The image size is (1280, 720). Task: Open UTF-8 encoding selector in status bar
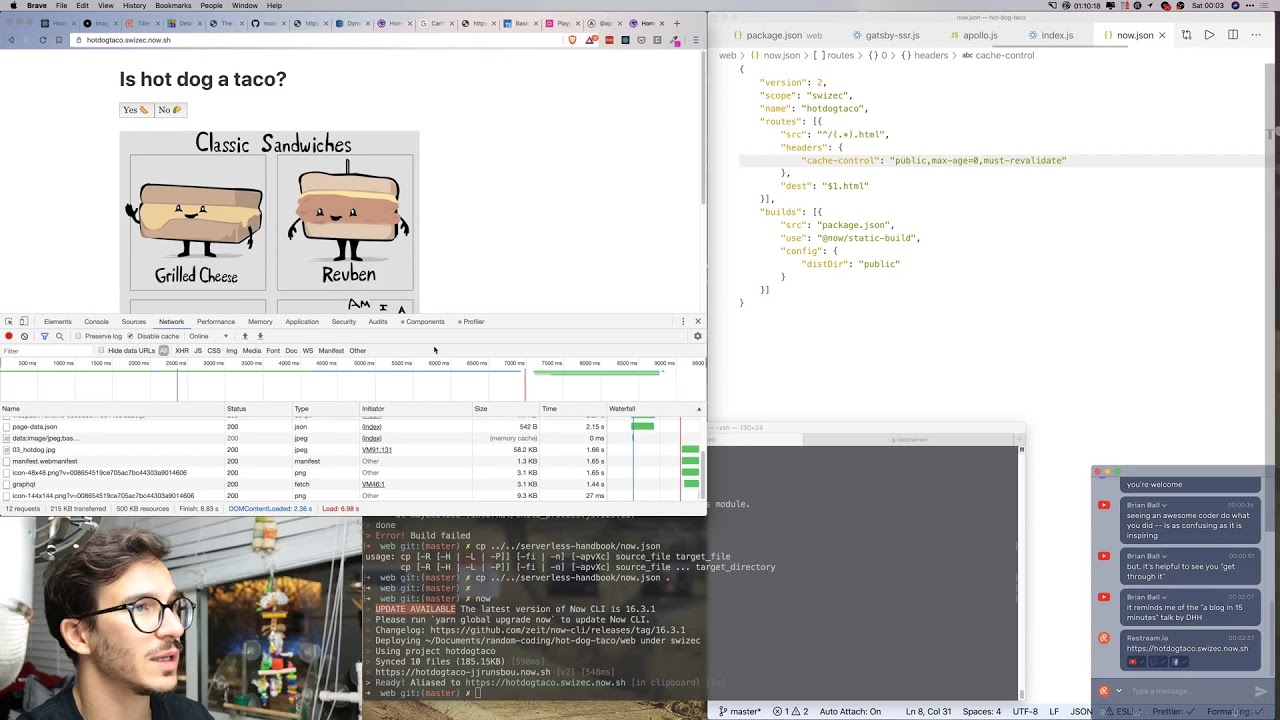pyautogui.click(x=1025, y=712)
